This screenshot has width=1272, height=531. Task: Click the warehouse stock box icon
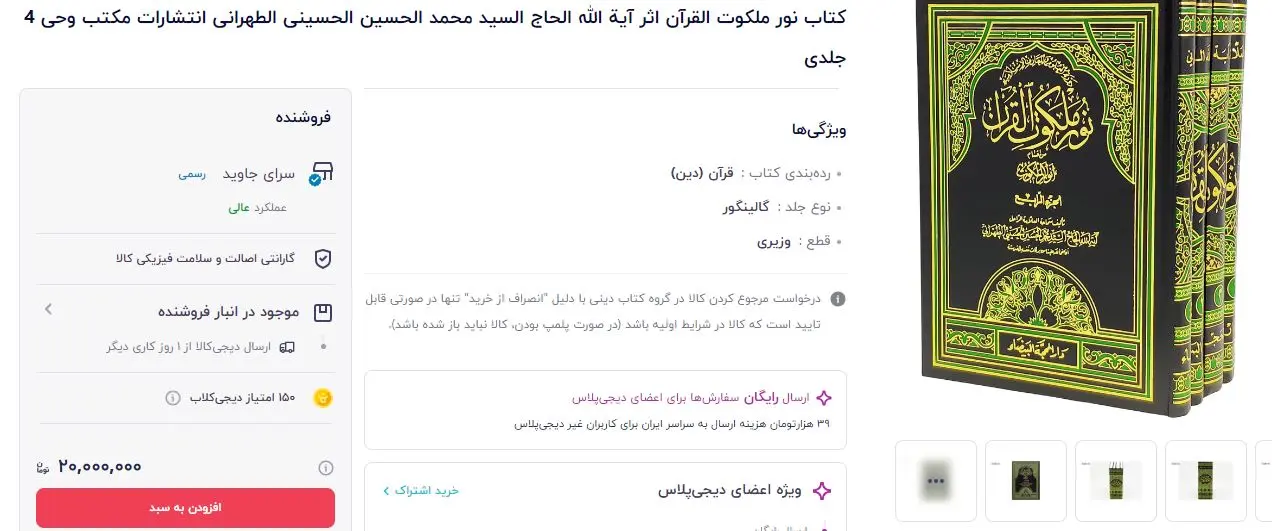pos(322,312)
